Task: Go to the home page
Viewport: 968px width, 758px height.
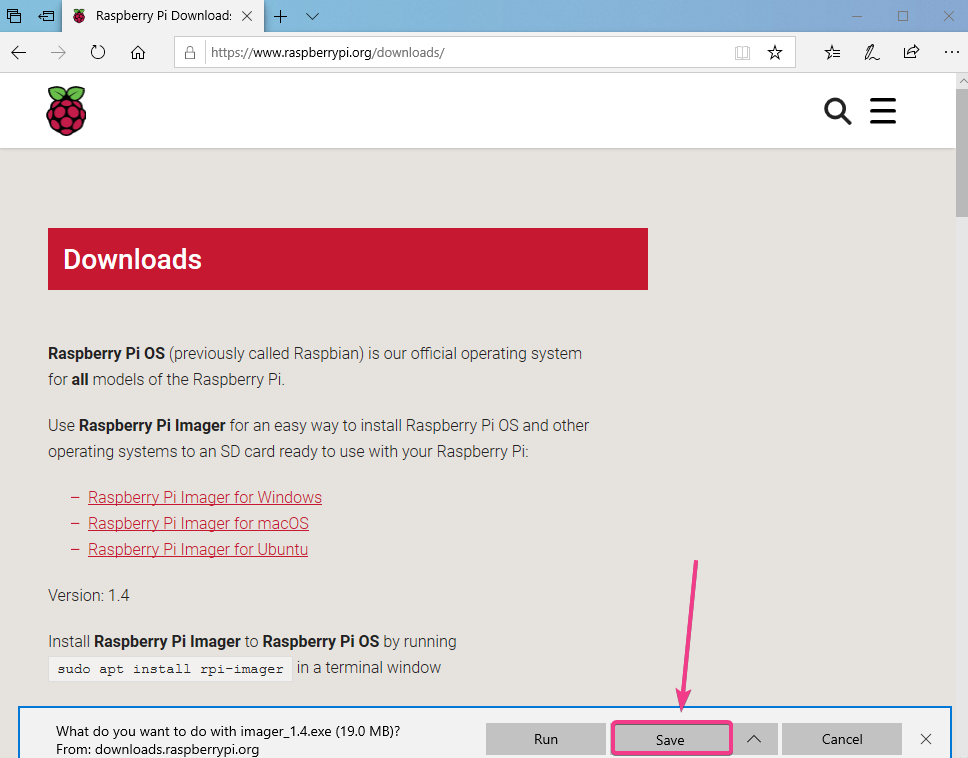Action: pyautogui.click(x=138, y=52)
